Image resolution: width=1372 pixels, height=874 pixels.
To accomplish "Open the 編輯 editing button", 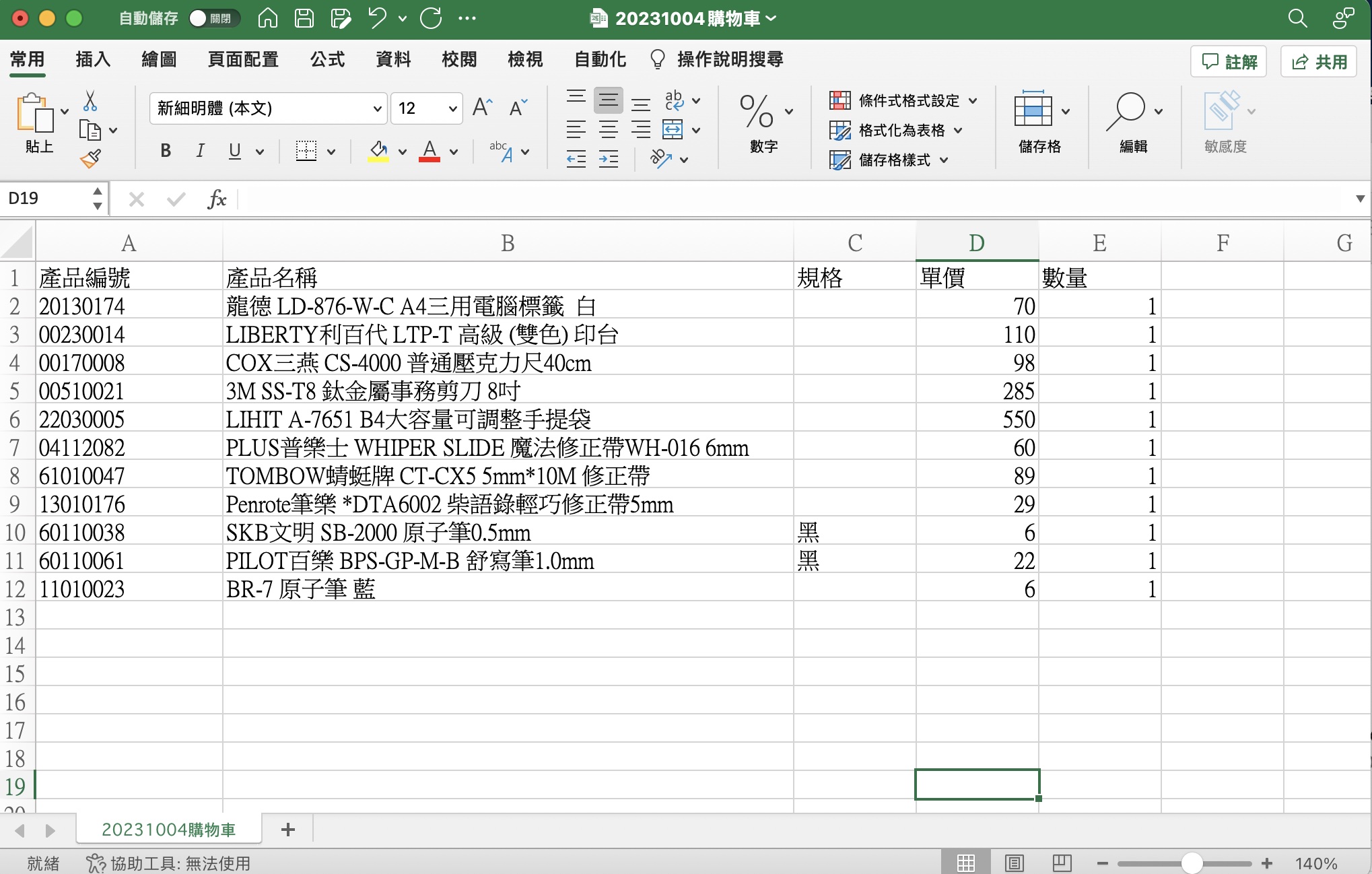I will 1134,121.
